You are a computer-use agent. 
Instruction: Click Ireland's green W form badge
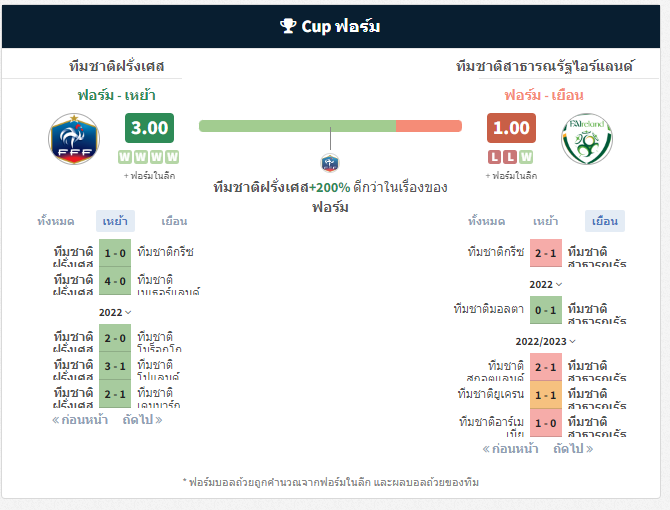pos(526,157)
